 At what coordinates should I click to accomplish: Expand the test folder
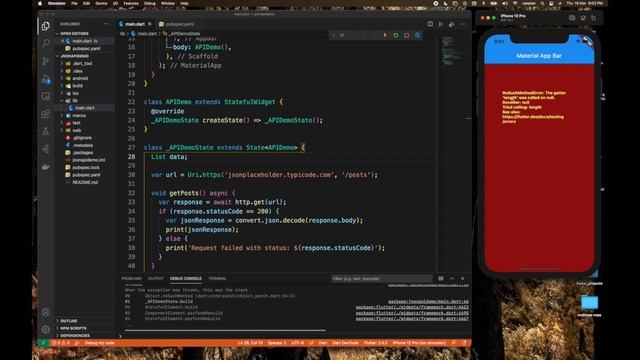pos(76,123)
